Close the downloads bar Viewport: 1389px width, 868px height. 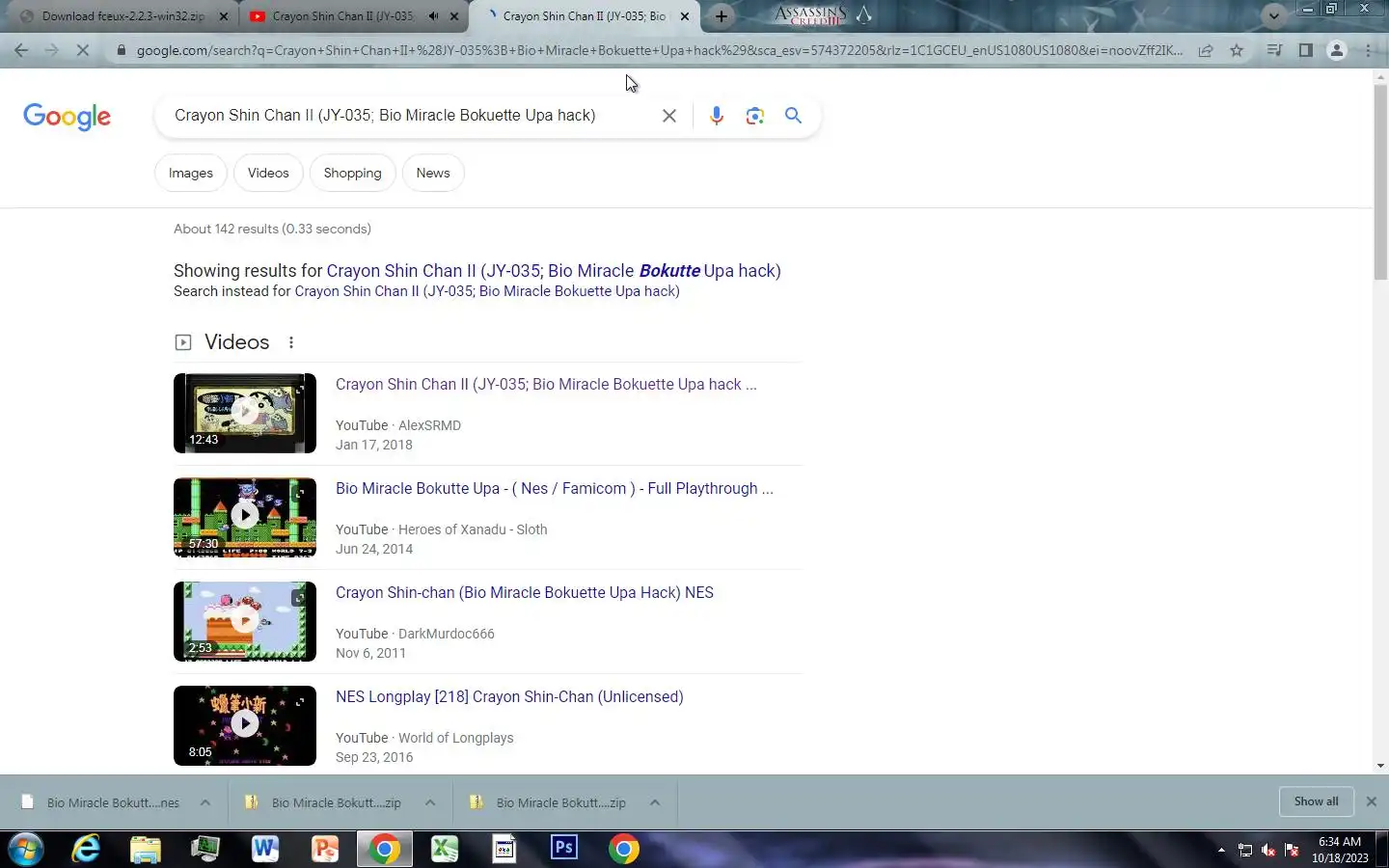[x=1371, y=801]
